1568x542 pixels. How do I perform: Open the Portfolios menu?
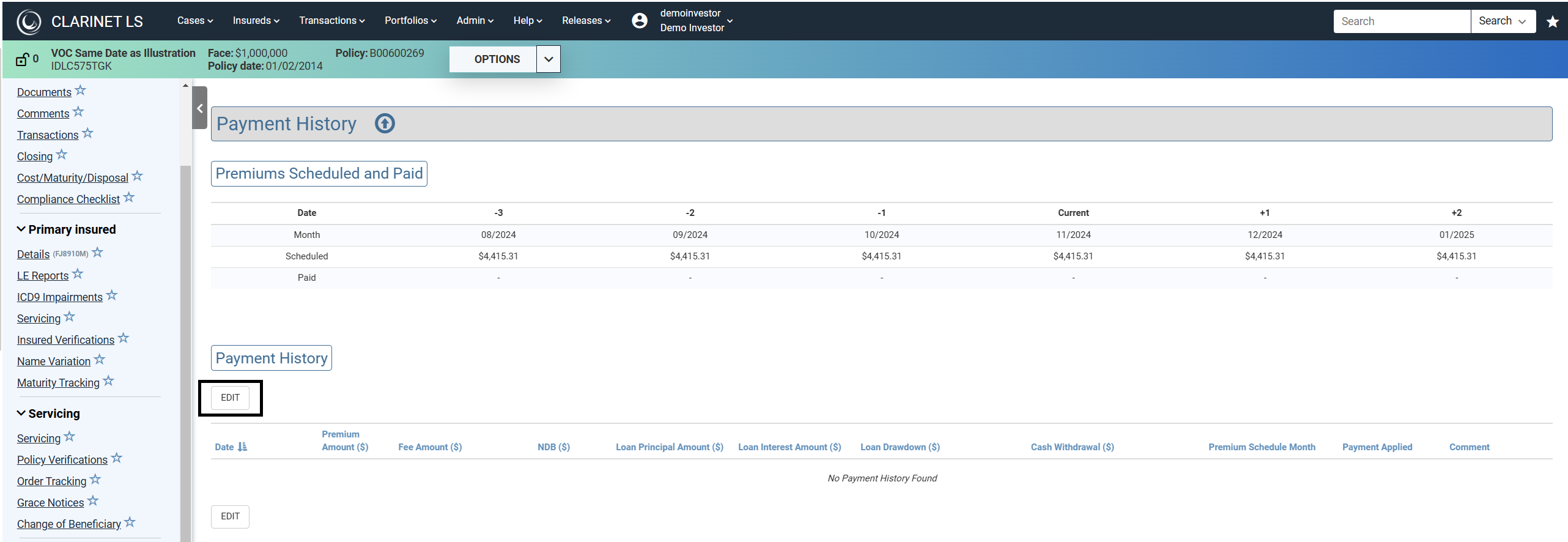coord(411,21)
